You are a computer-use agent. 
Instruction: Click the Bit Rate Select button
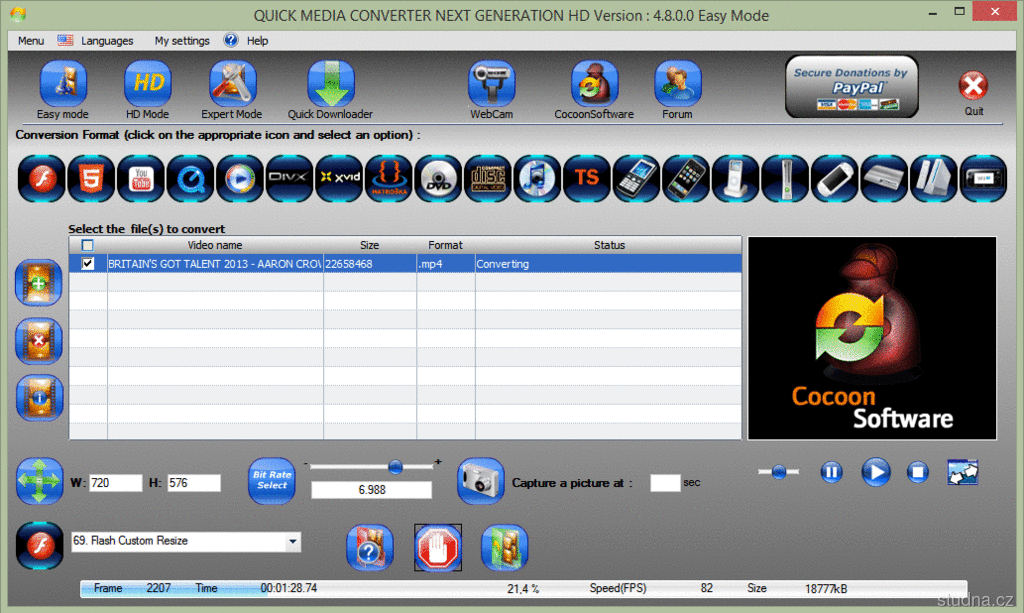[x=272, y=481]
